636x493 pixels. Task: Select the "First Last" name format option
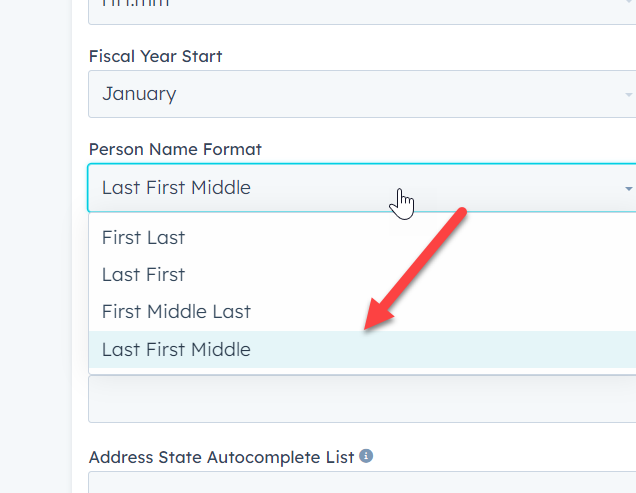pos(143,238)
